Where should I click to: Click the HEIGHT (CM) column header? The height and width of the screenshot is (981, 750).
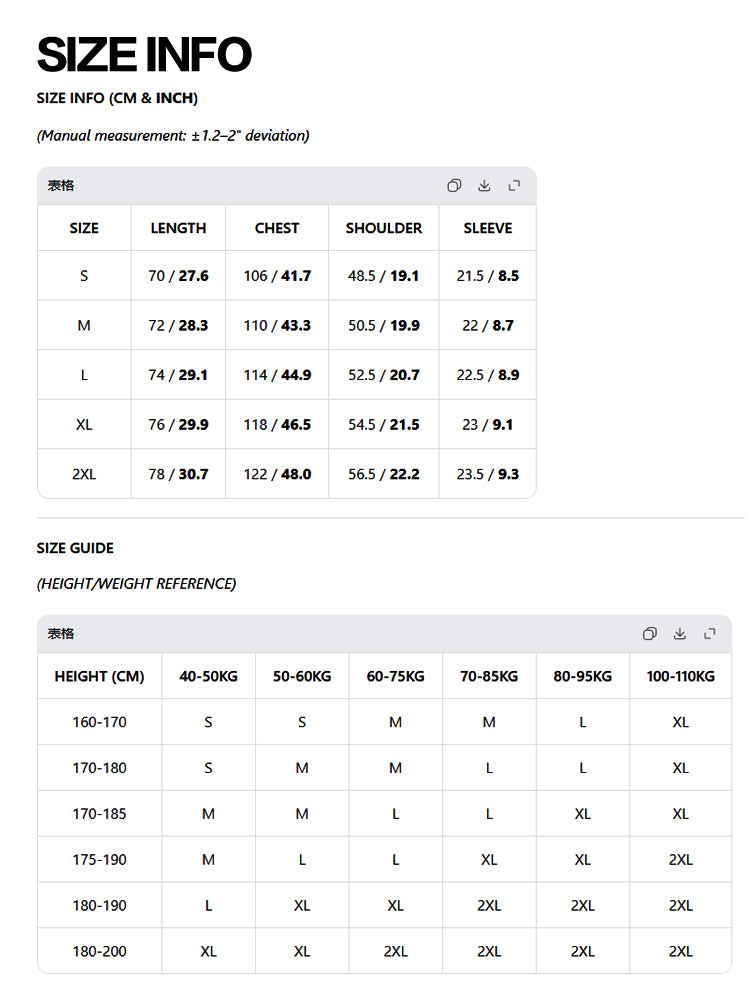tap(99, 676)
